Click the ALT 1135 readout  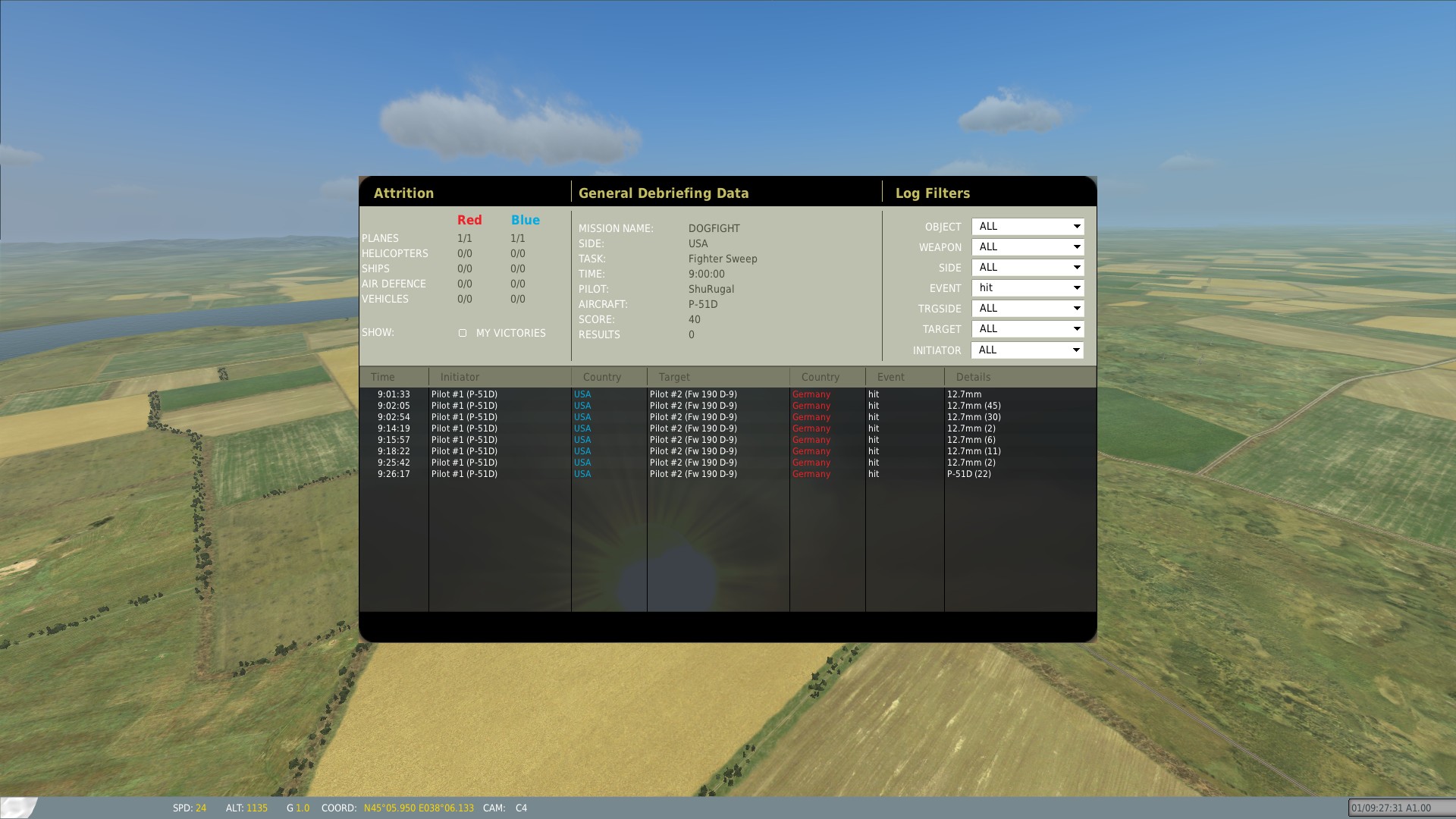pyautogui.click(x=246, y=808)
